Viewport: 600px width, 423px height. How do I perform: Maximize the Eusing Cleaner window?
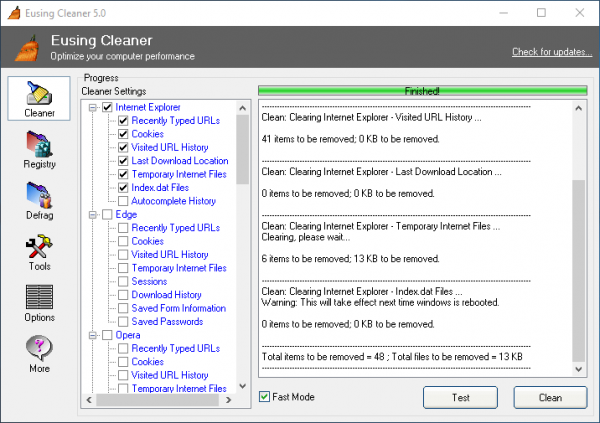tap(541, 13)
